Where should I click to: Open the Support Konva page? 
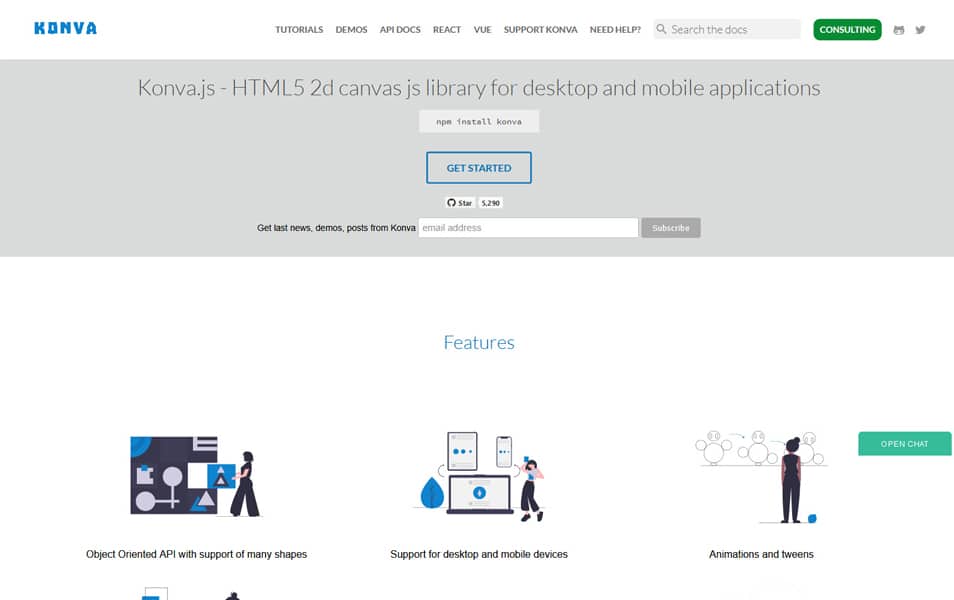click(540, 29)
